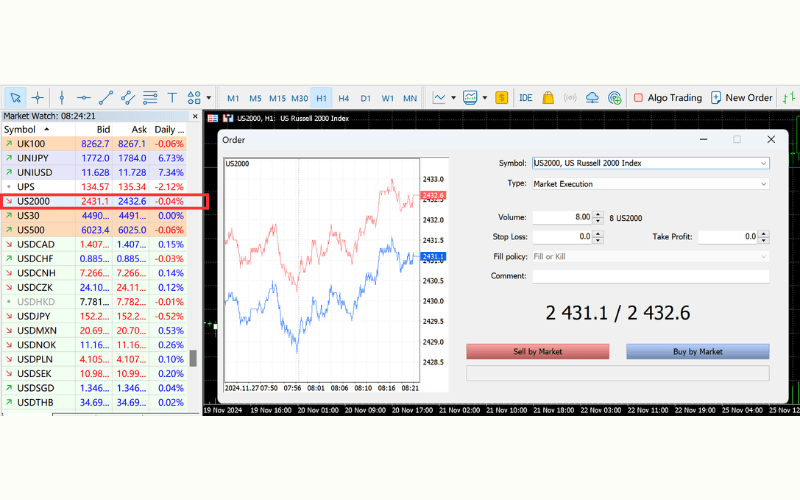Viewport: 800px width, 500px height.
Task: Click the line chart type icon
Action: (439, 97)
